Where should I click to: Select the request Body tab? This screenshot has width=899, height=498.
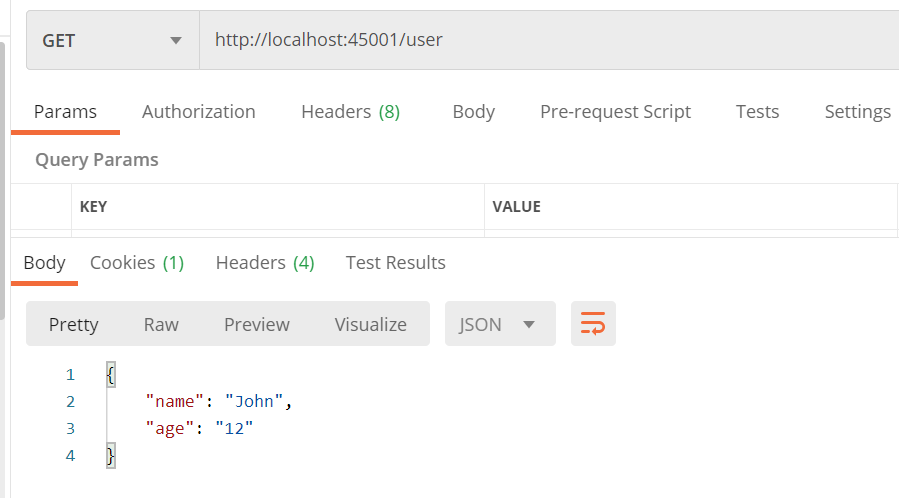(473, 112)
